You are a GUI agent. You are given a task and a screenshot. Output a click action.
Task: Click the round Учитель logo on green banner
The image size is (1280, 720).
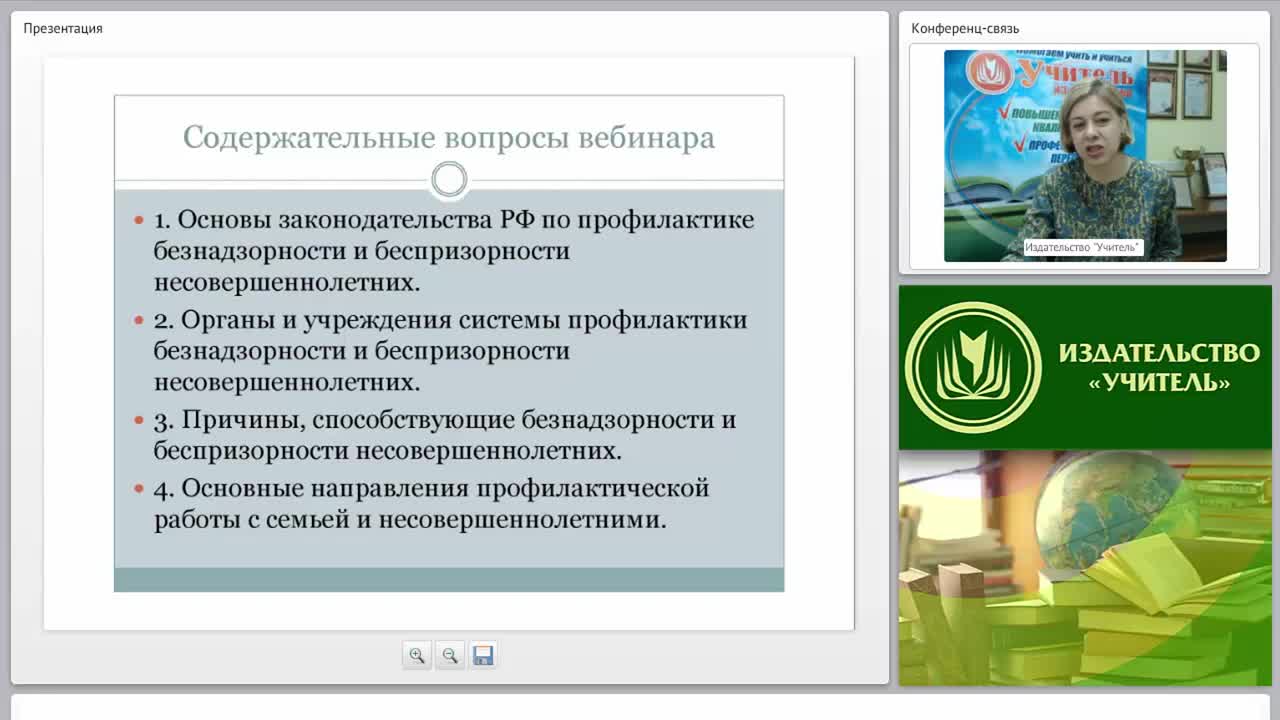tap(973, 368)
